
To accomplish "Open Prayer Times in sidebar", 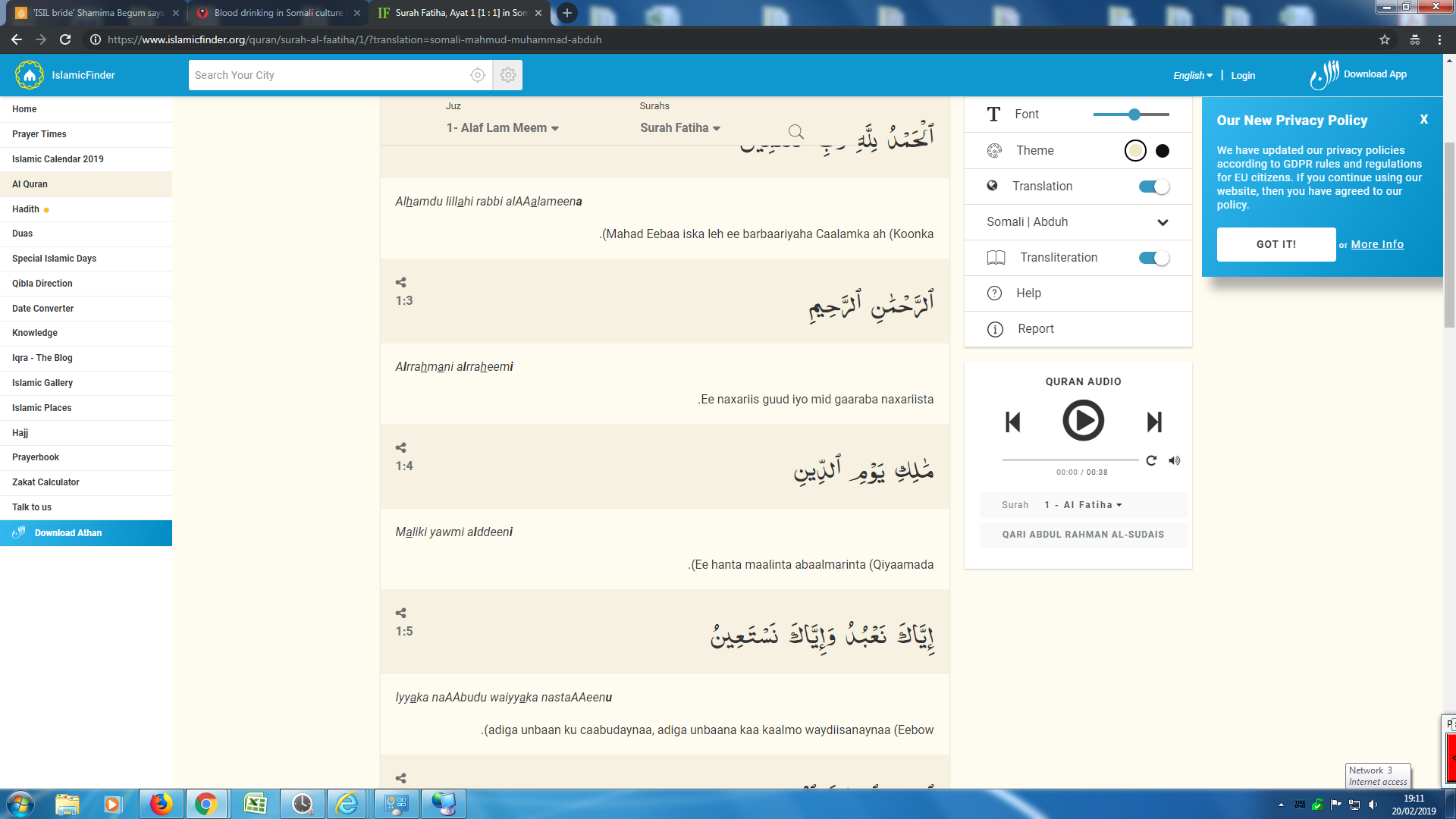I will [x=39, y=134].
